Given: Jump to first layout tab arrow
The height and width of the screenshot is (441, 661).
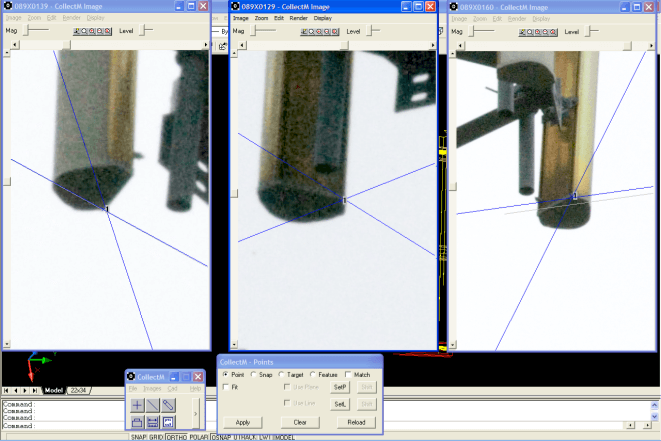Looking at the screenshot, I should coord(6,390).
